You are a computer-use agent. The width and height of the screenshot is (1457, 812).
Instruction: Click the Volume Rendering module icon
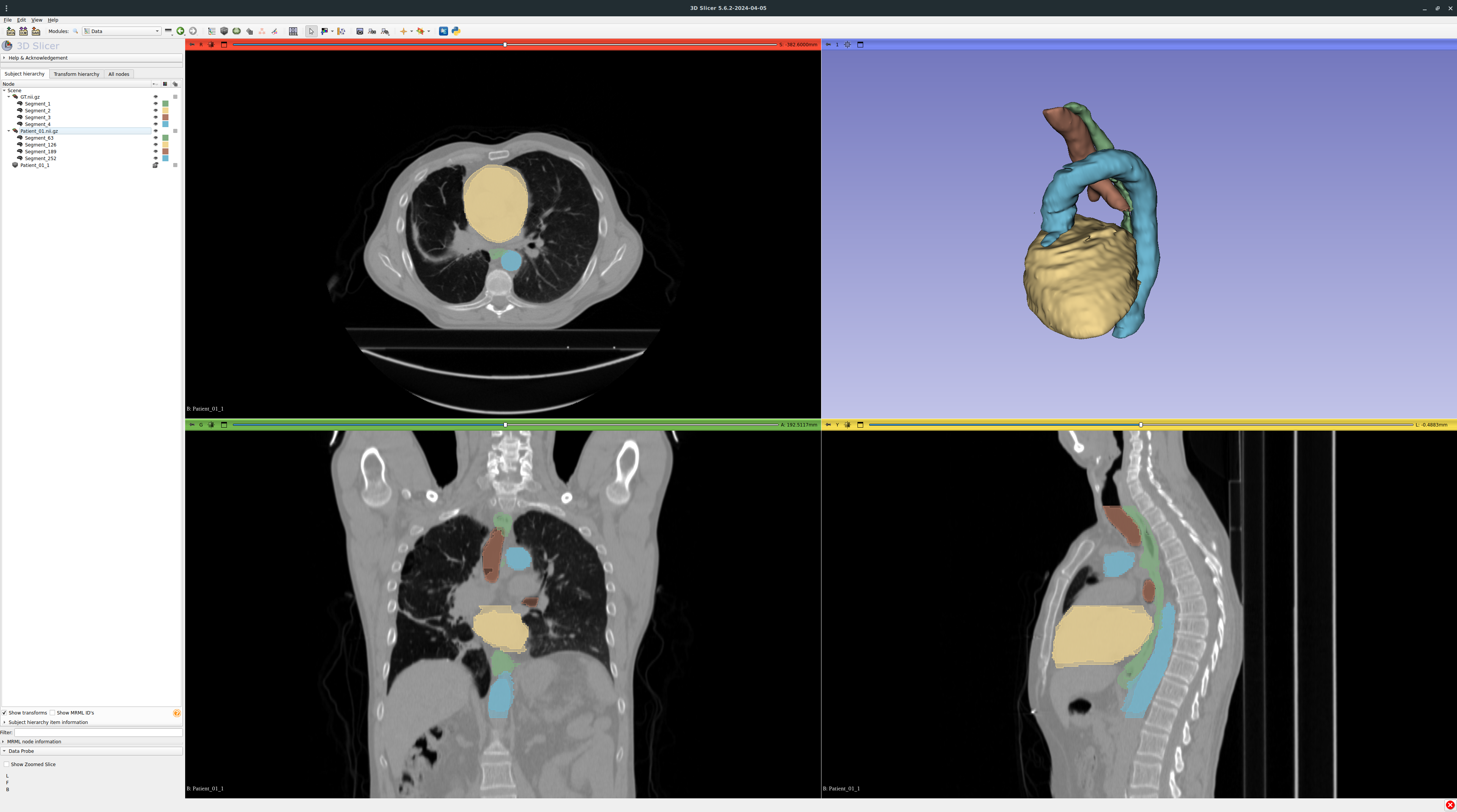(224, 31)
